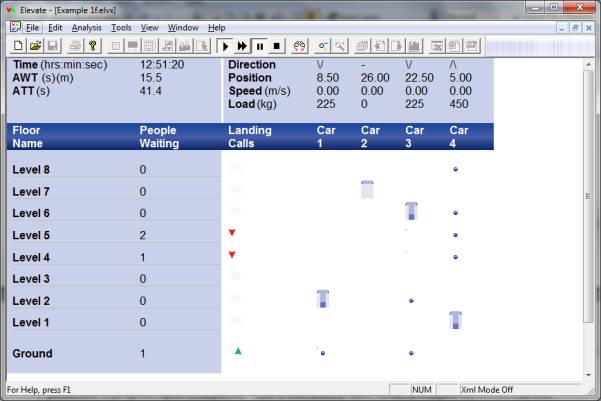Screen dimensions: 601x401
Task: Open the Window menu
Action: tap(183, 27)
